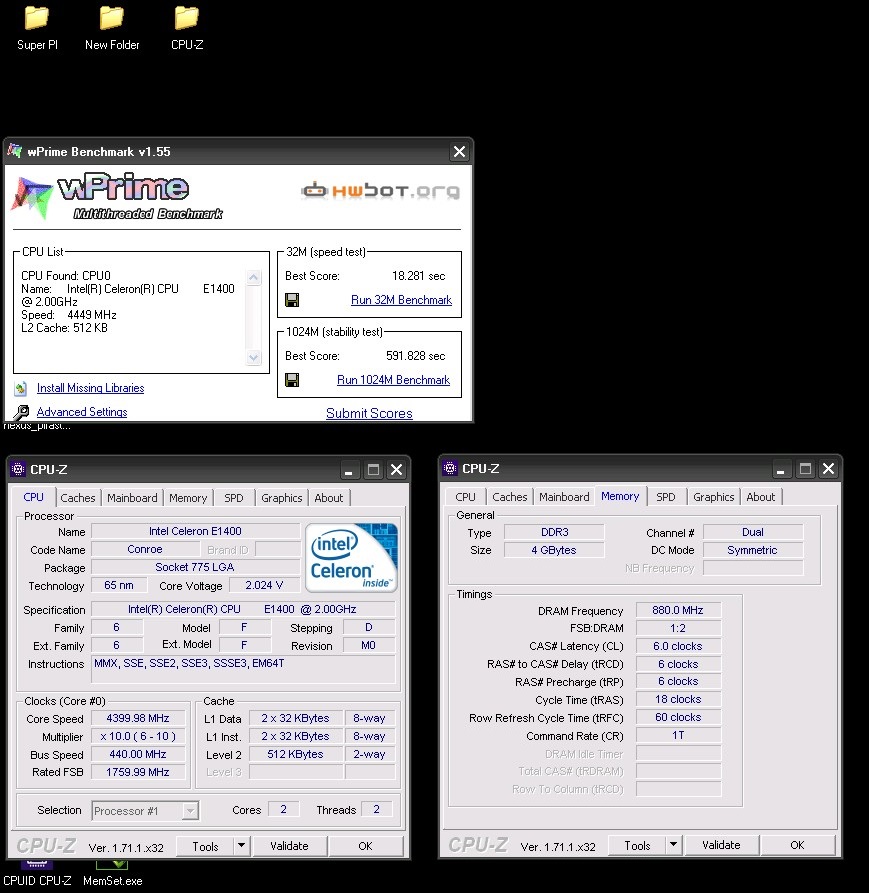This screenshot has width=869, height=893.
Task: Click the Multiplier x 10.0 value
Action: 138,736
